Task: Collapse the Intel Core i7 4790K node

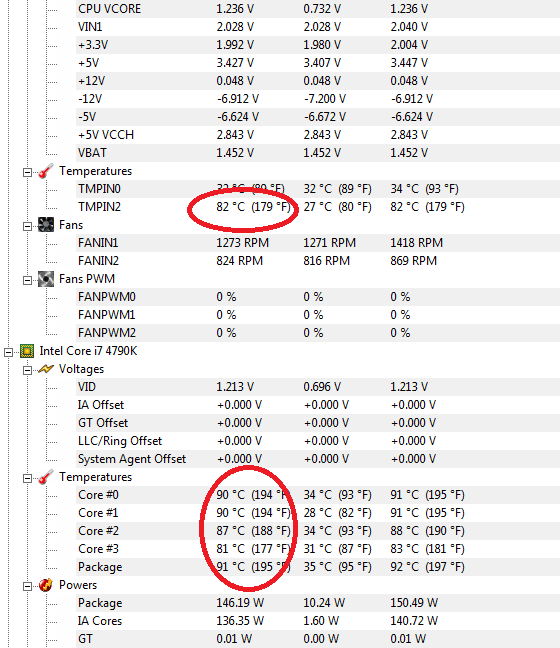Action: 8,352
